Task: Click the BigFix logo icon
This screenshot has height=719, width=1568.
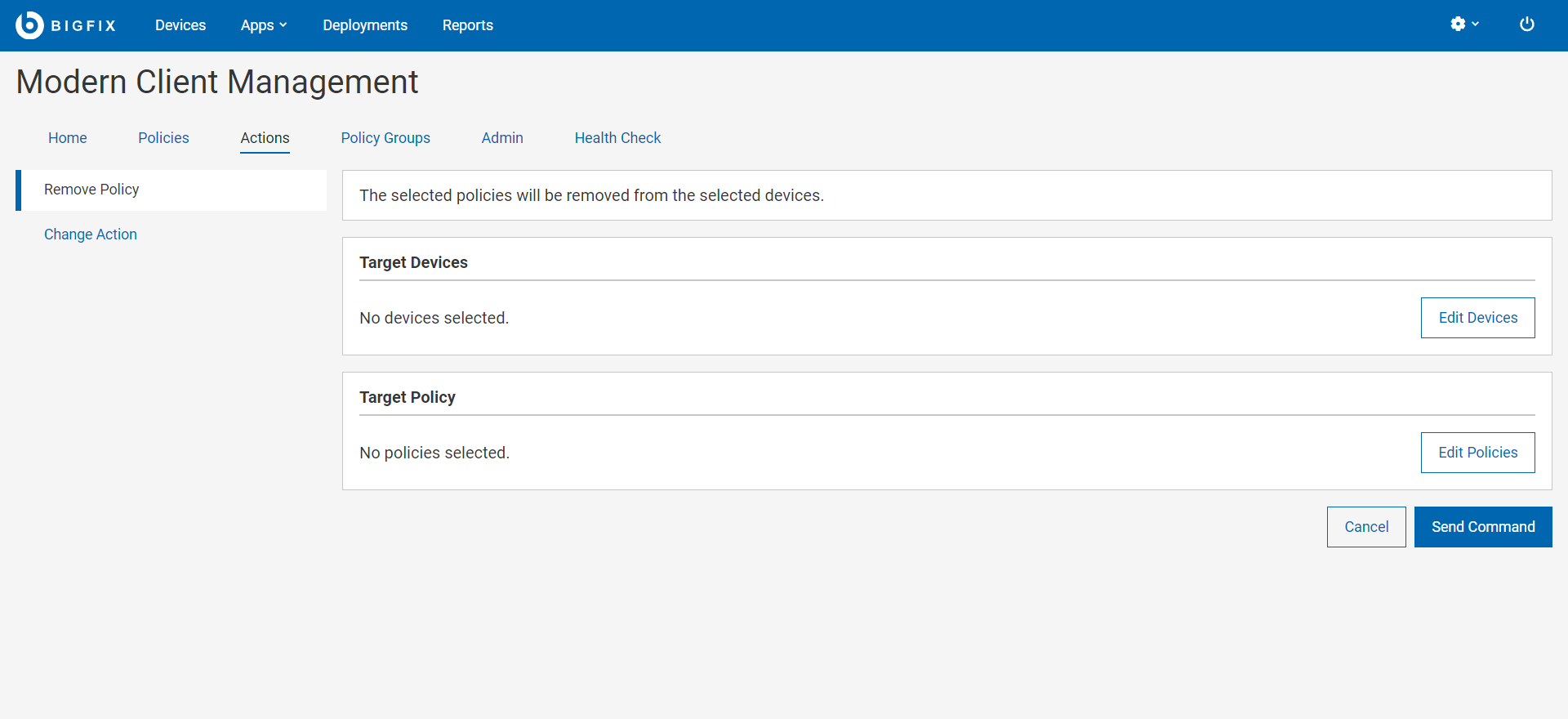Action: pos(29,25)
